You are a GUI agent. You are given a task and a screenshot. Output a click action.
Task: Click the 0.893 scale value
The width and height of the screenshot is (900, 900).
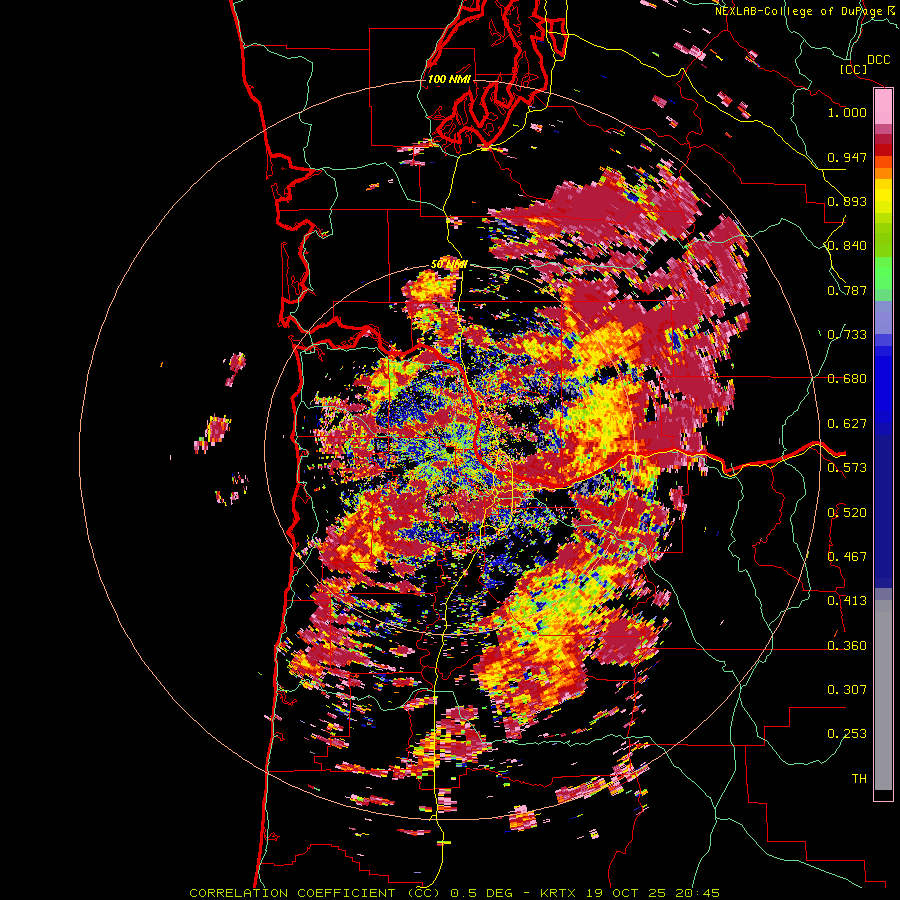pos(847,201)
